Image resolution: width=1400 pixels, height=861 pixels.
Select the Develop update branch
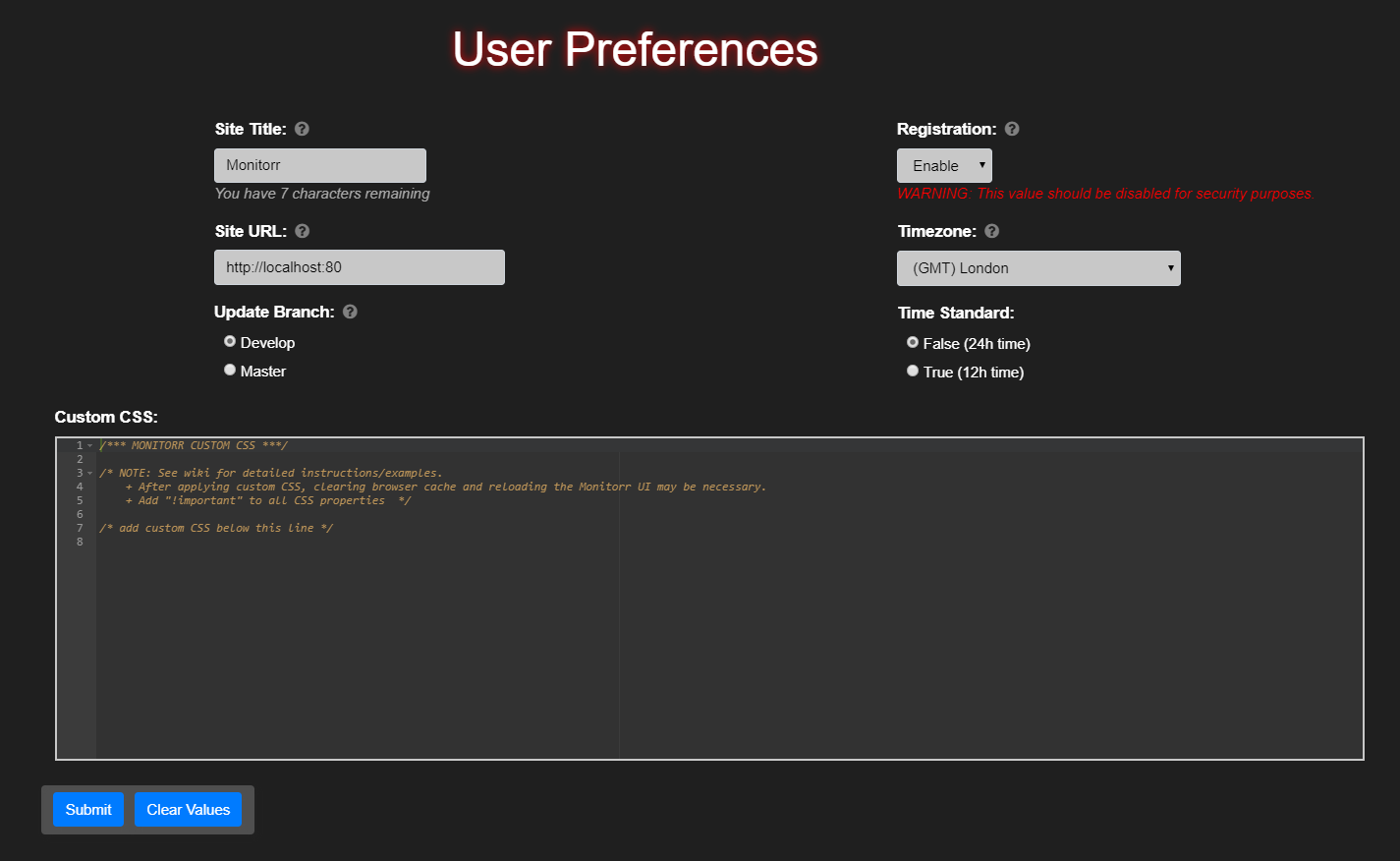[229, 340]
